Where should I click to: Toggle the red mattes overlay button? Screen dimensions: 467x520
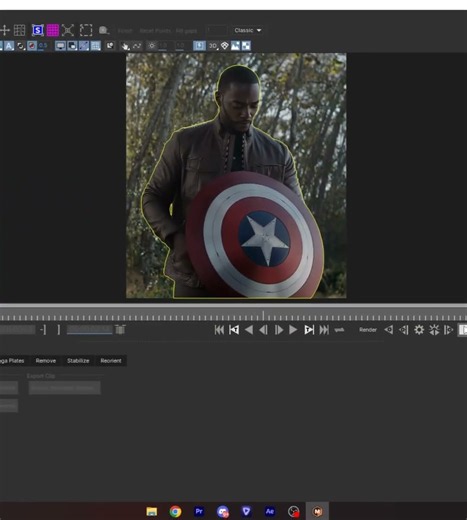(x=32, y=46)
